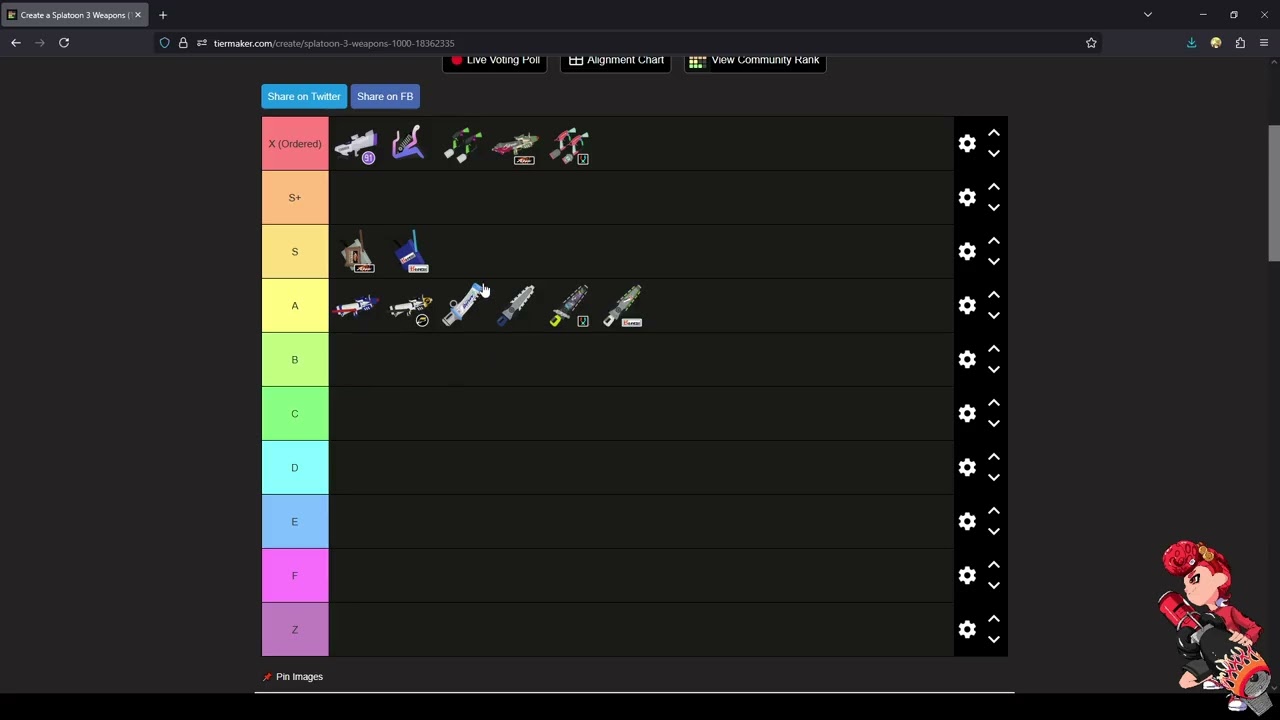Open Alignment Chart

point(616,62)
